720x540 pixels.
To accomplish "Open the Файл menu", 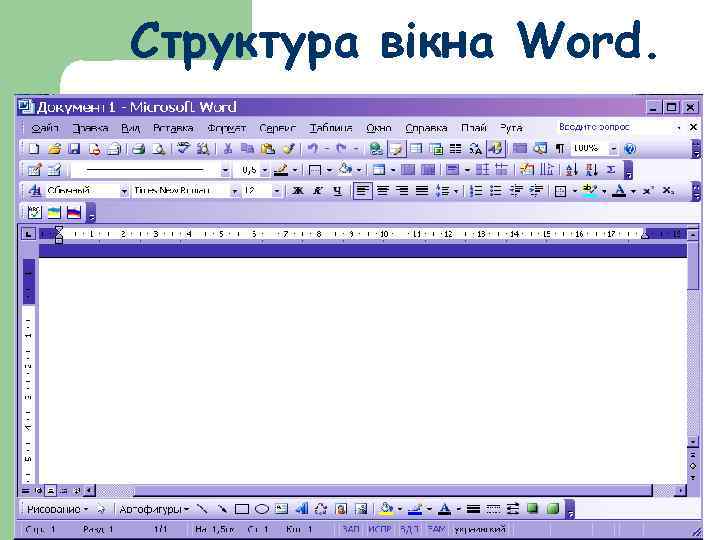I will 45,128.
